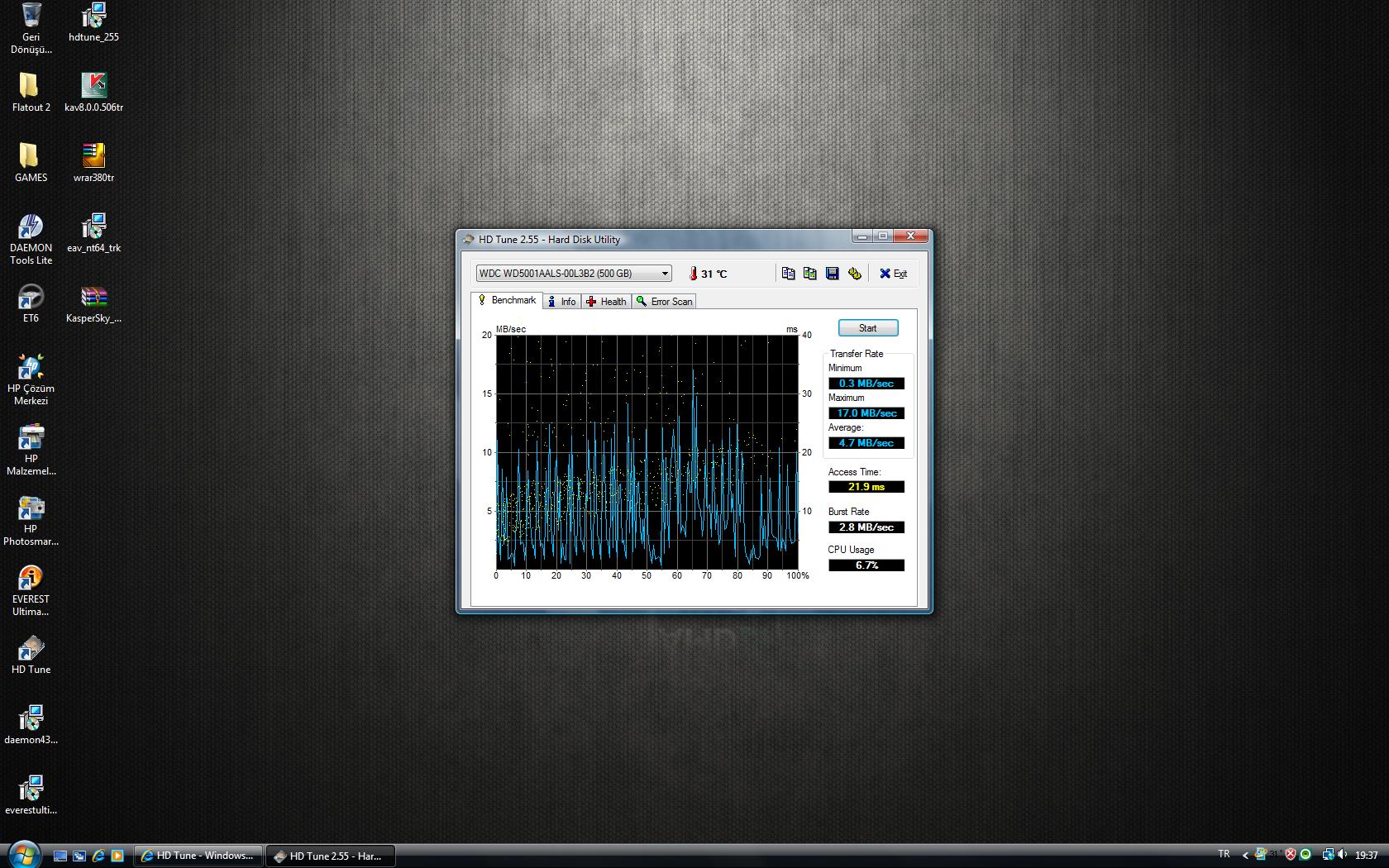Open the hard disk selection dropdown
1389x868 pixels.
point(573,274)
